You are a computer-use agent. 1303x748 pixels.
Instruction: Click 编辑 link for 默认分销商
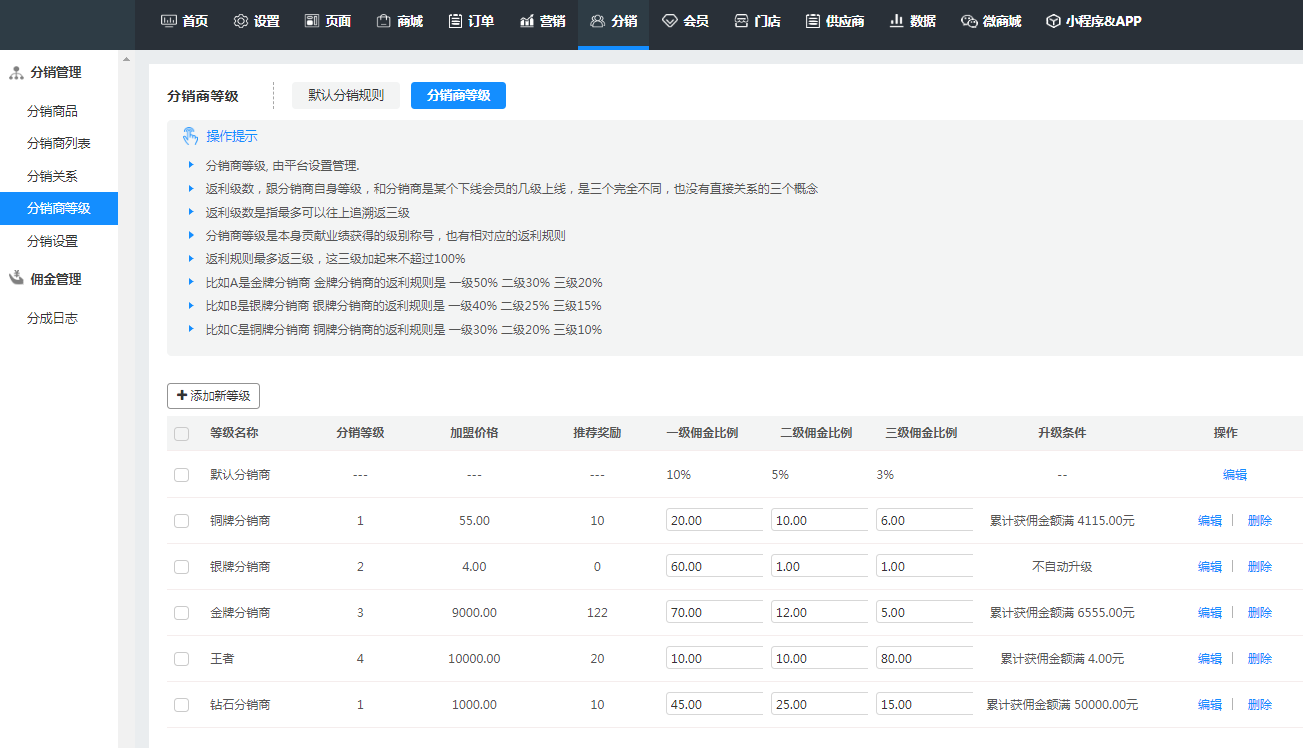[1235, 475]
